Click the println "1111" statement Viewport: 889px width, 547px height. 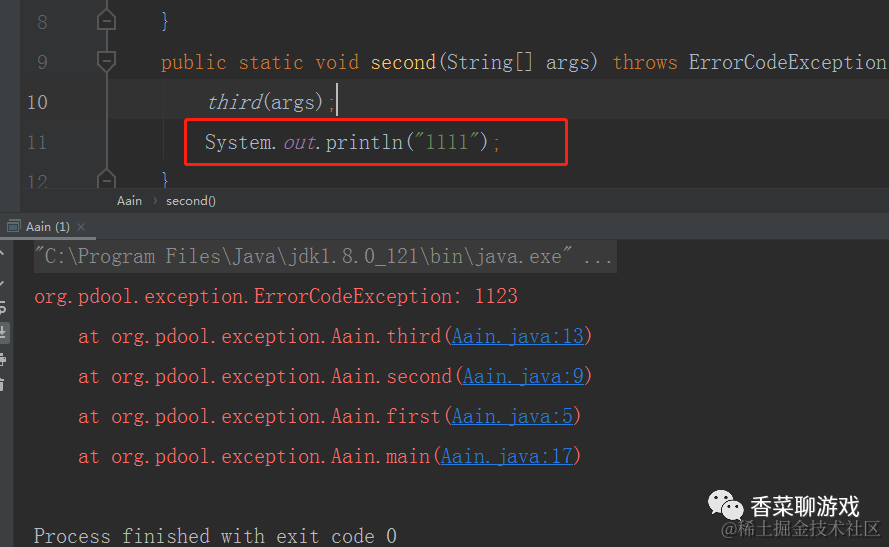pos(352,142)
